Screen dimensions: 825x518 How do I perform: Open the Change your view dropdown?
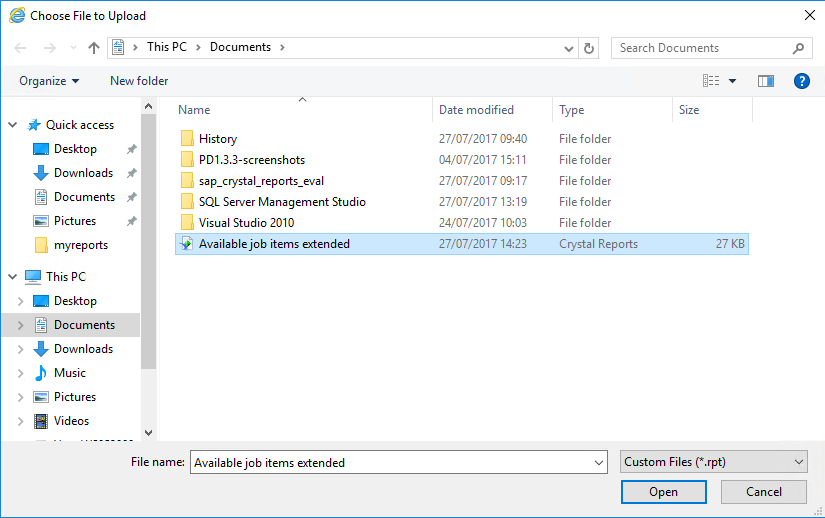click(732, 81)
